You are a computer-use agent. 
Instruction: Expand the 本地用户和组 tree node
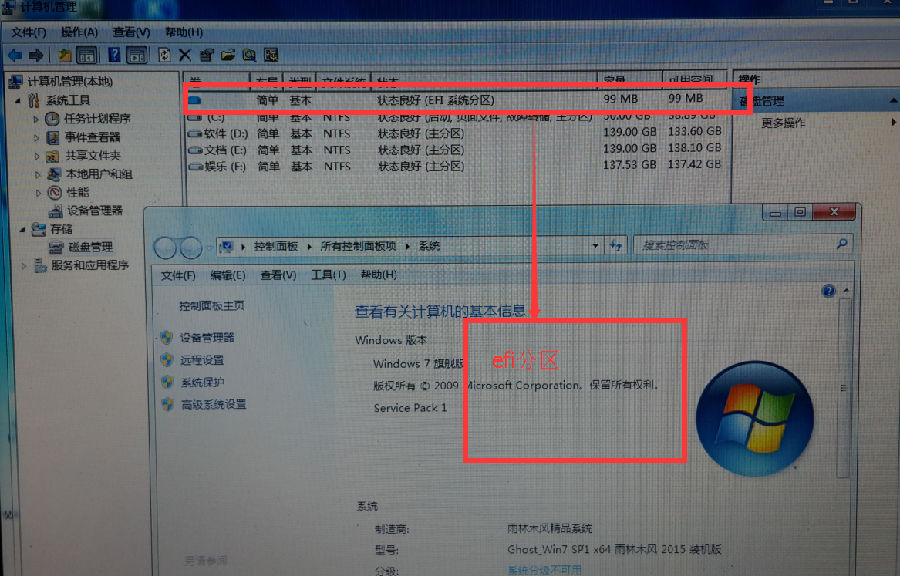pos(37,174)
